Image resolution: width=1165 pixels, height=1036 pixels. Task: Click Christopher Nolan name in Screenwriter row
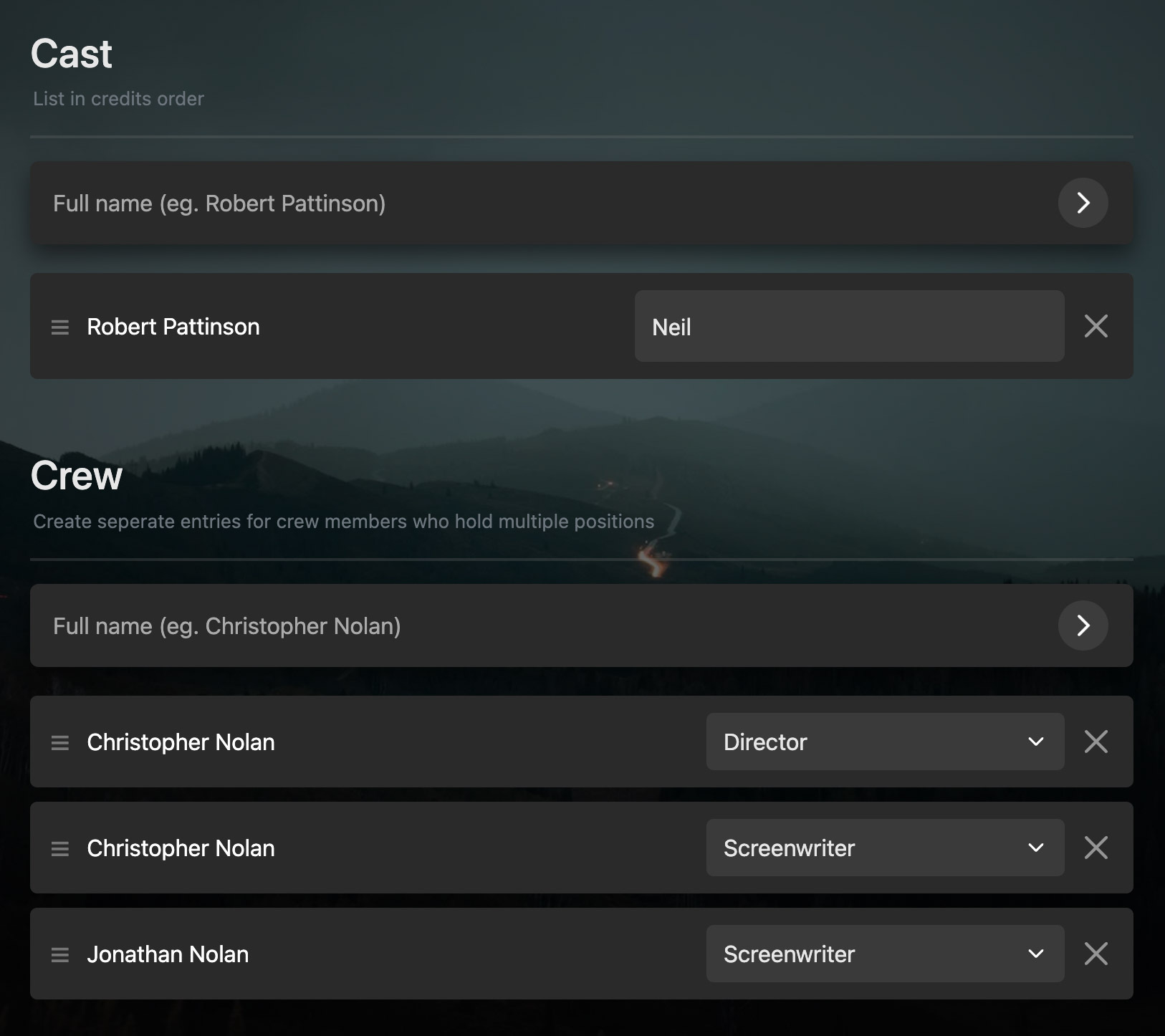pos(181,848)
